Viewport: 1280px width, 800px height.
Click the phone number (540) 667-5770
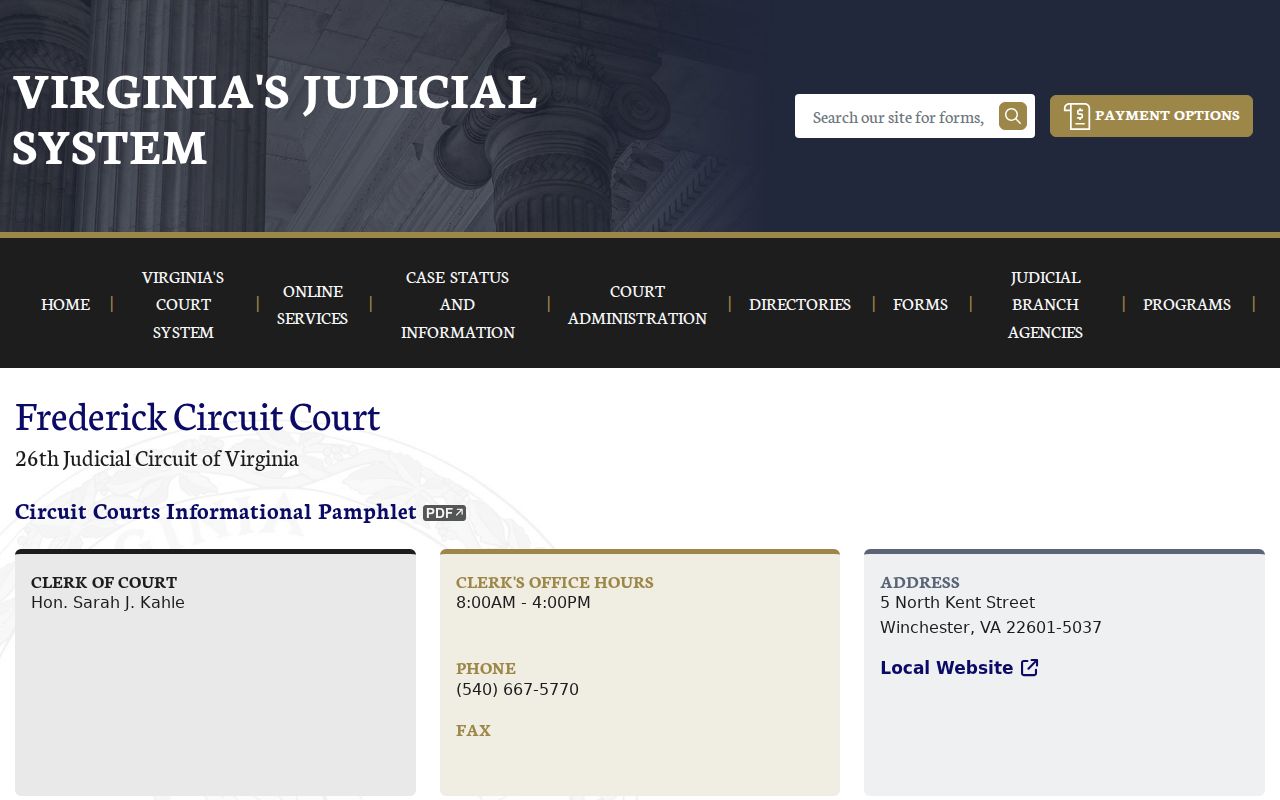[517, 690]
